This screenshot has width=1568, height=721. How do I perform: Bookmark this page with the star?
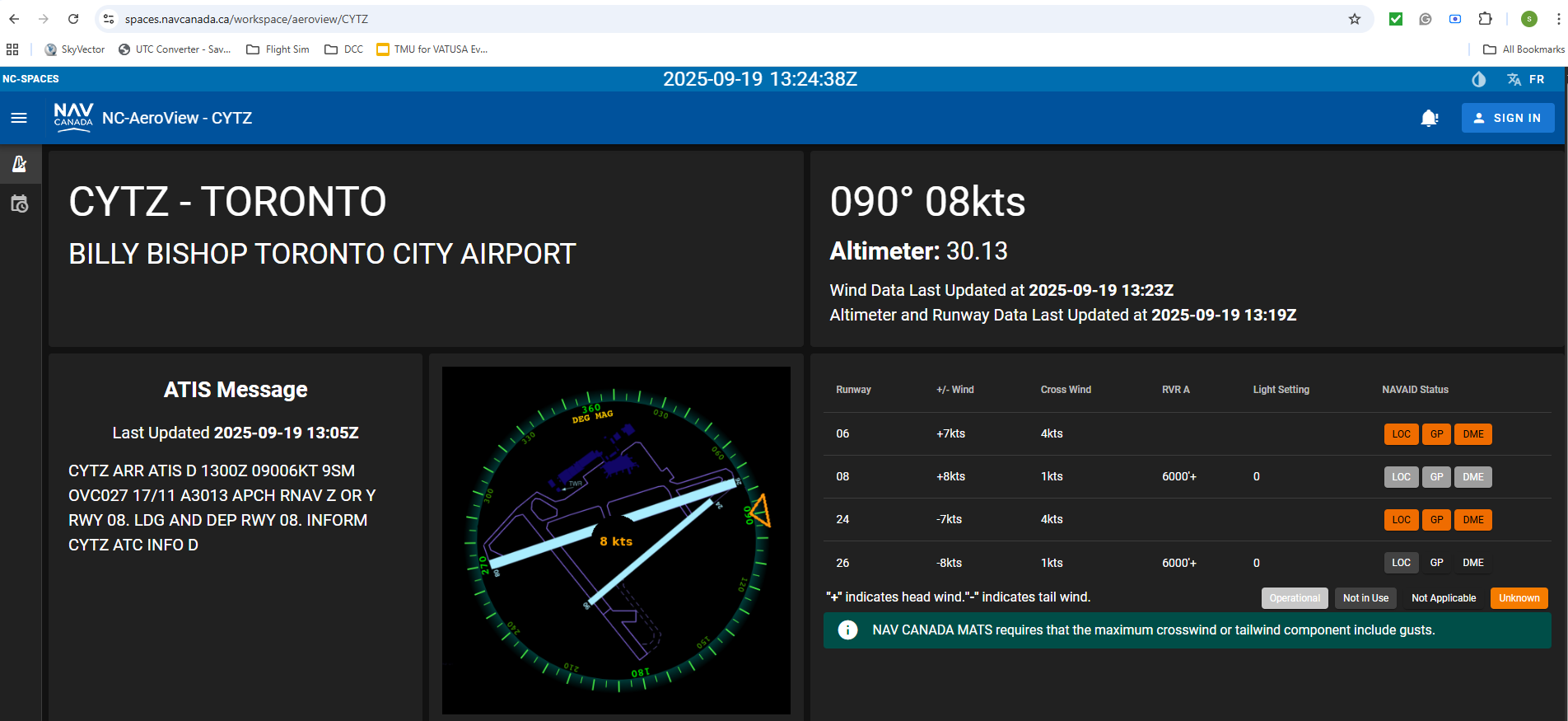[1355, 19]
